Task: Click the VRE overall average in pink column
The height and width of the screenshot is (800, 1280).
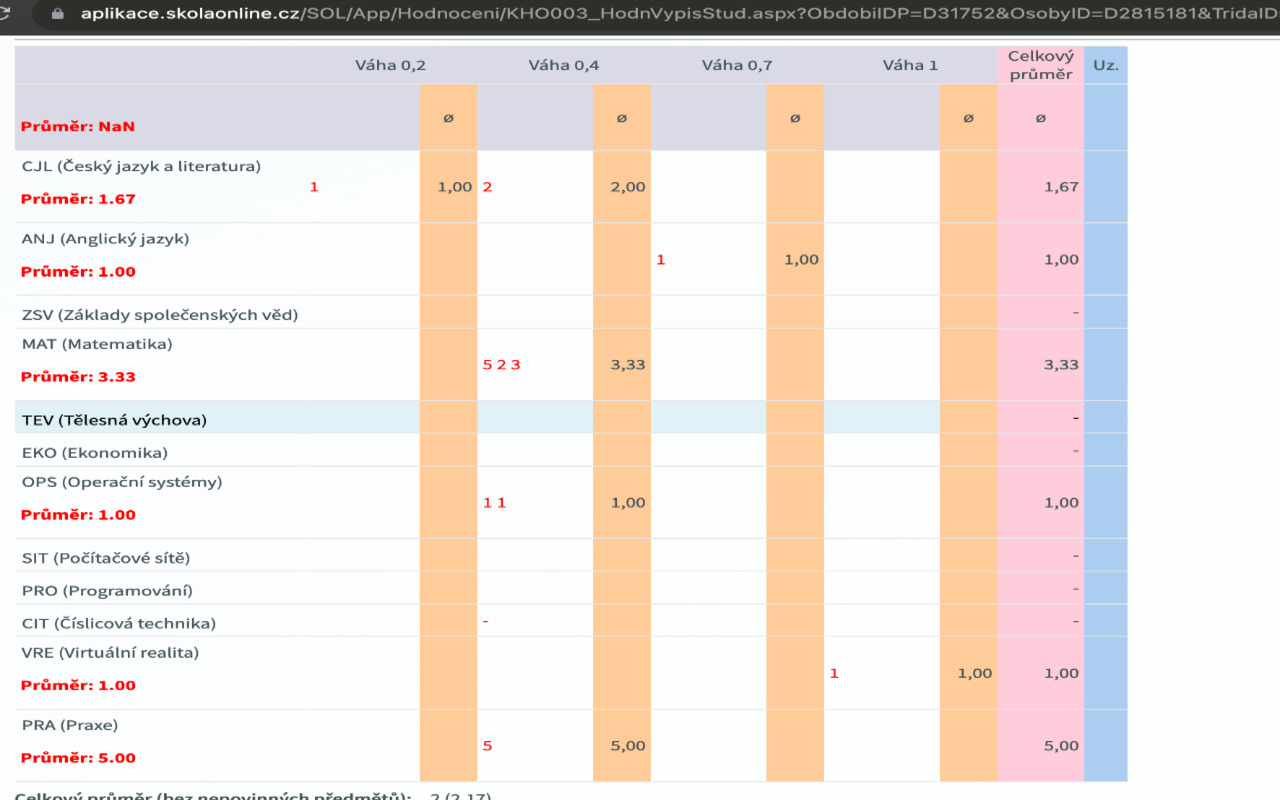Action: 1061,674
